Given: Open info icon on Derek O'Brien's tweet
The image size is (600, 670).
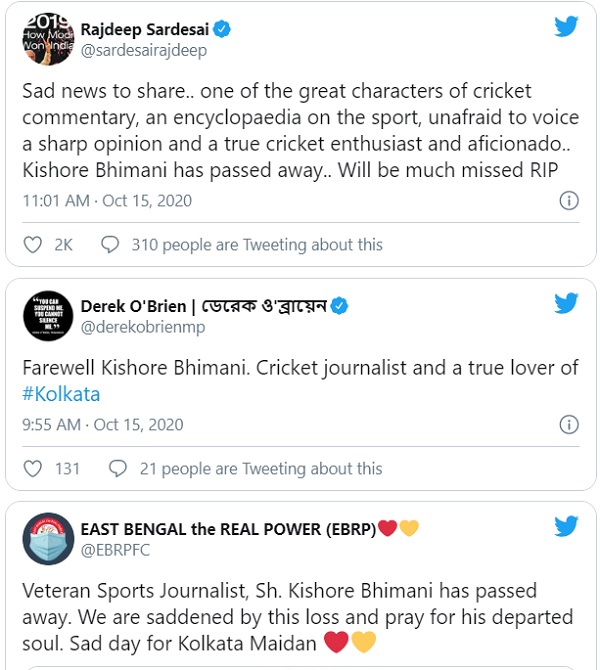Looking at the screenshot, I should pos(568,425).
